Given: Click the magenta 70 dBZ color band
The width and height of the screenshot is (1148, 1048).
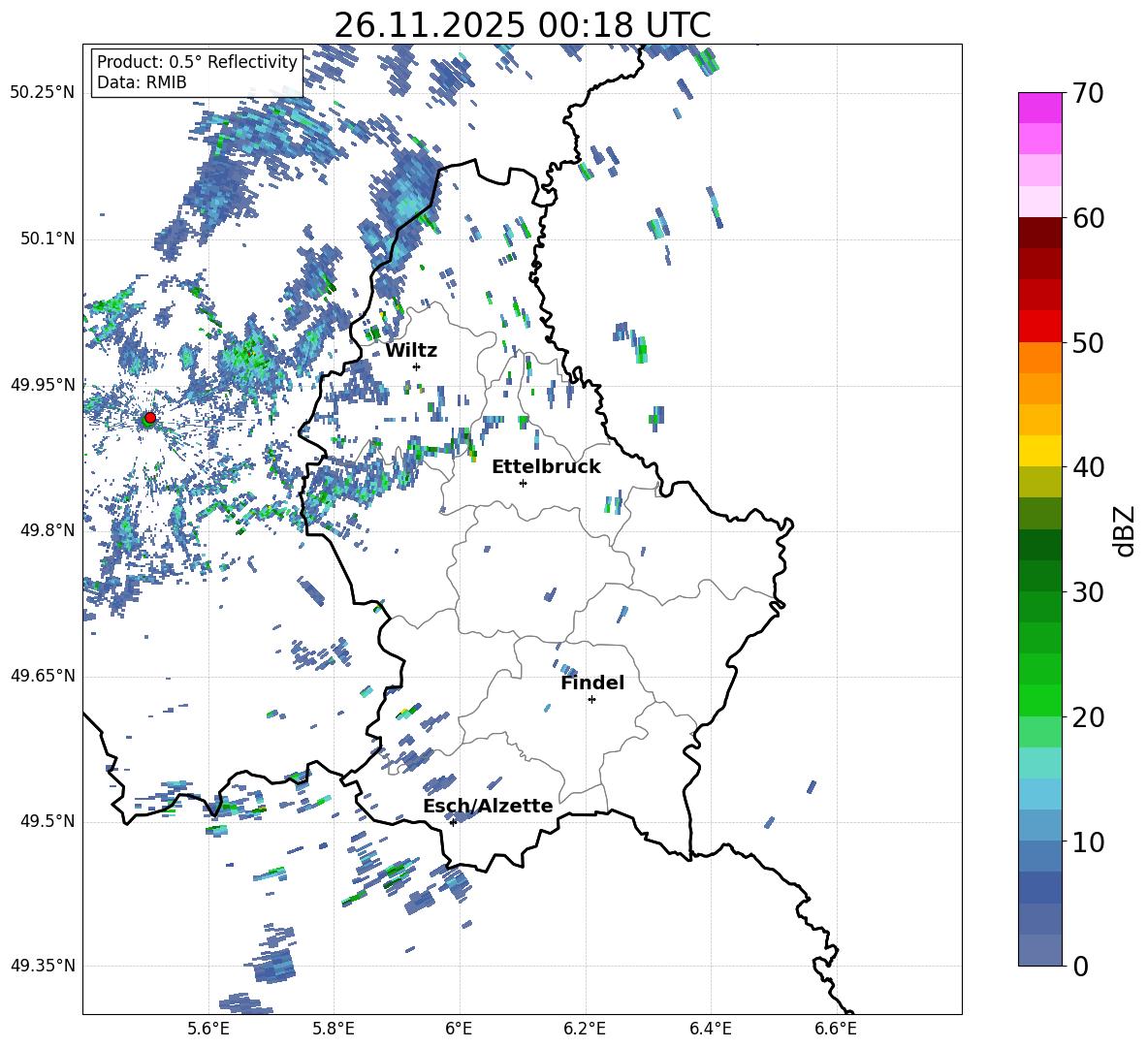Looking at the screenshot, I should click(x=1039, y=108).
